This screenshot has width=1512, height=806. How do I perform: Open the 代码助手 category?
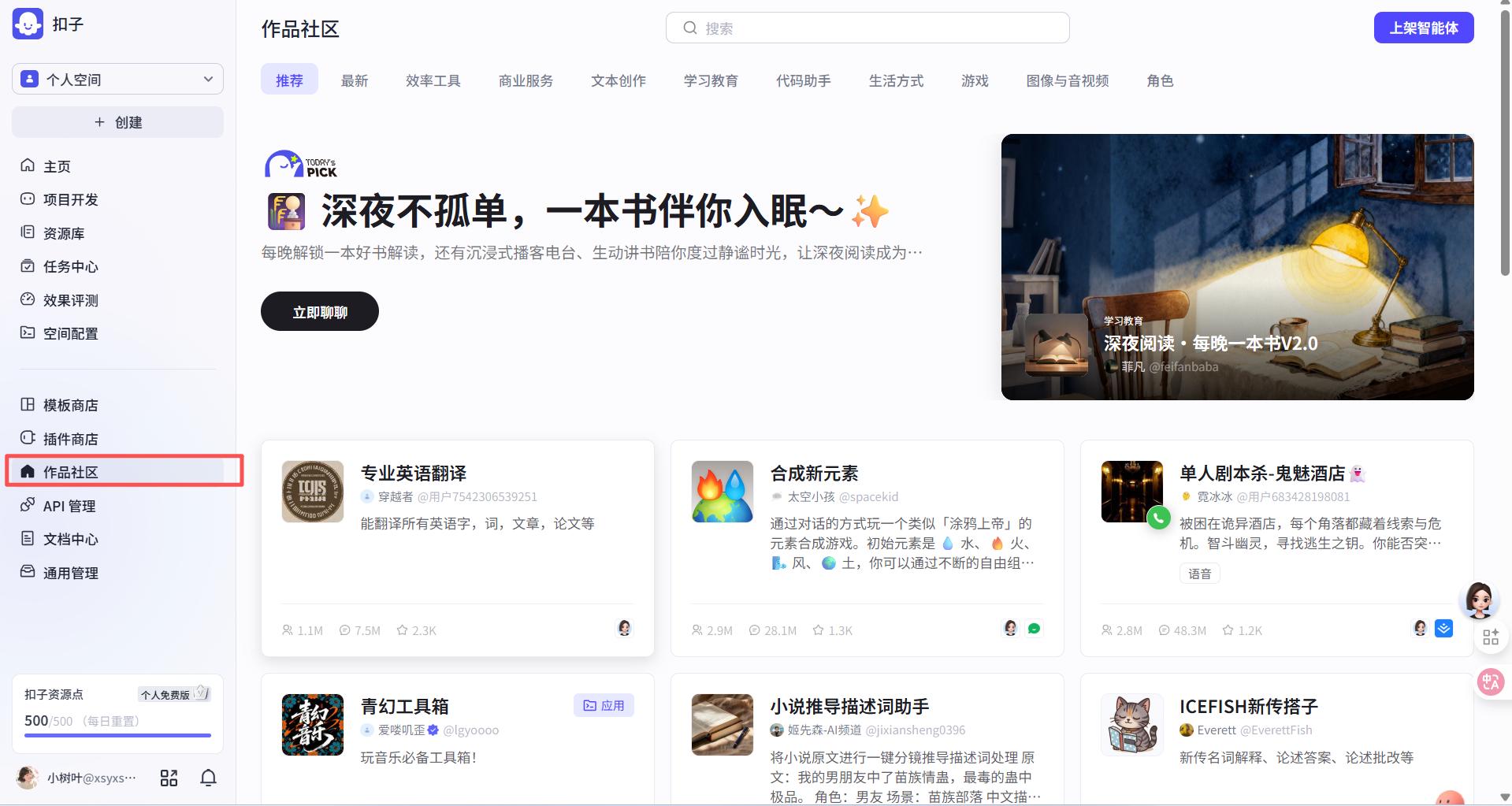click(803, 80)
